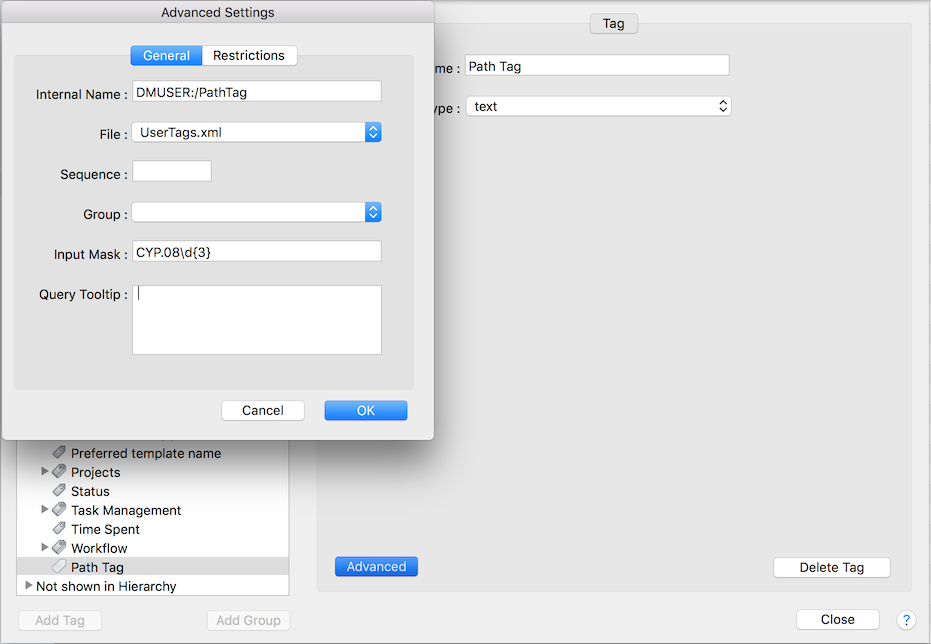
Task: Click the Add Group button
Action: click(x=248, y=621)
